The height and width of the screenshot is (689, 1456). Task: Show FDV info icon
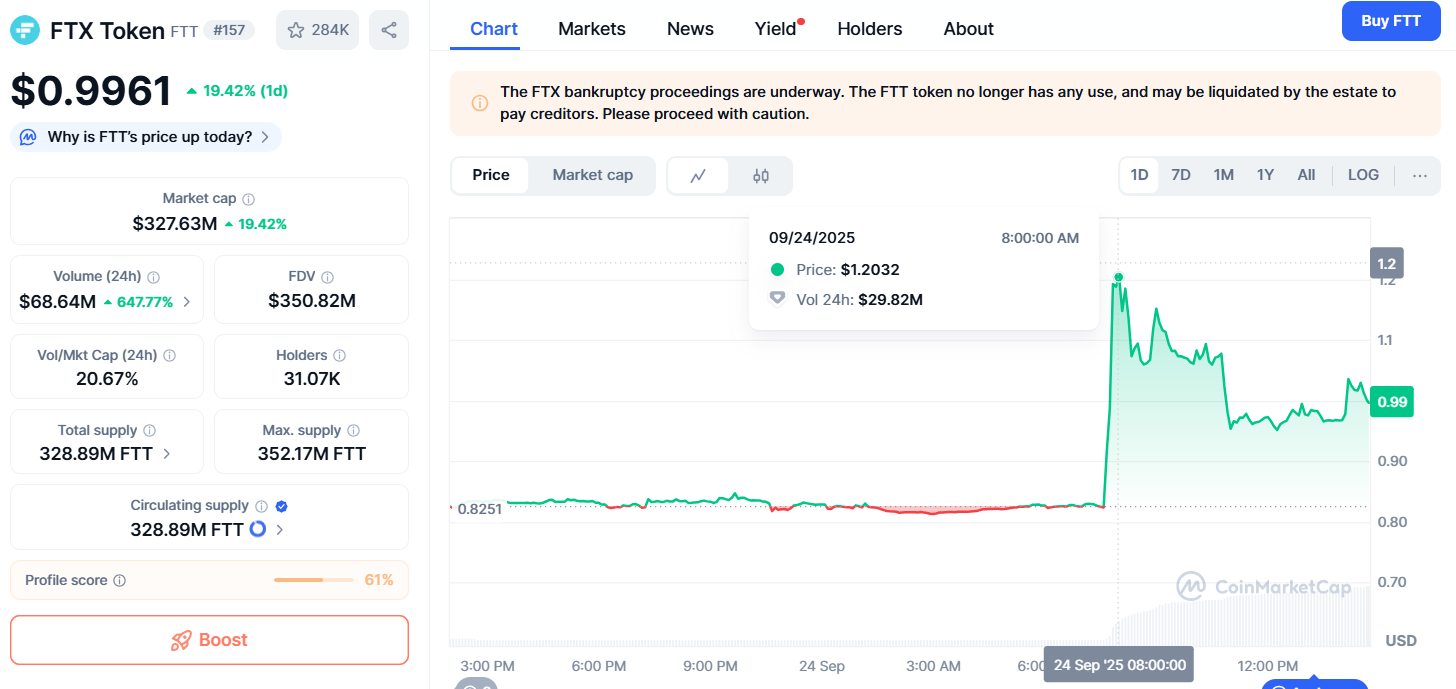[x=327, y=277]
